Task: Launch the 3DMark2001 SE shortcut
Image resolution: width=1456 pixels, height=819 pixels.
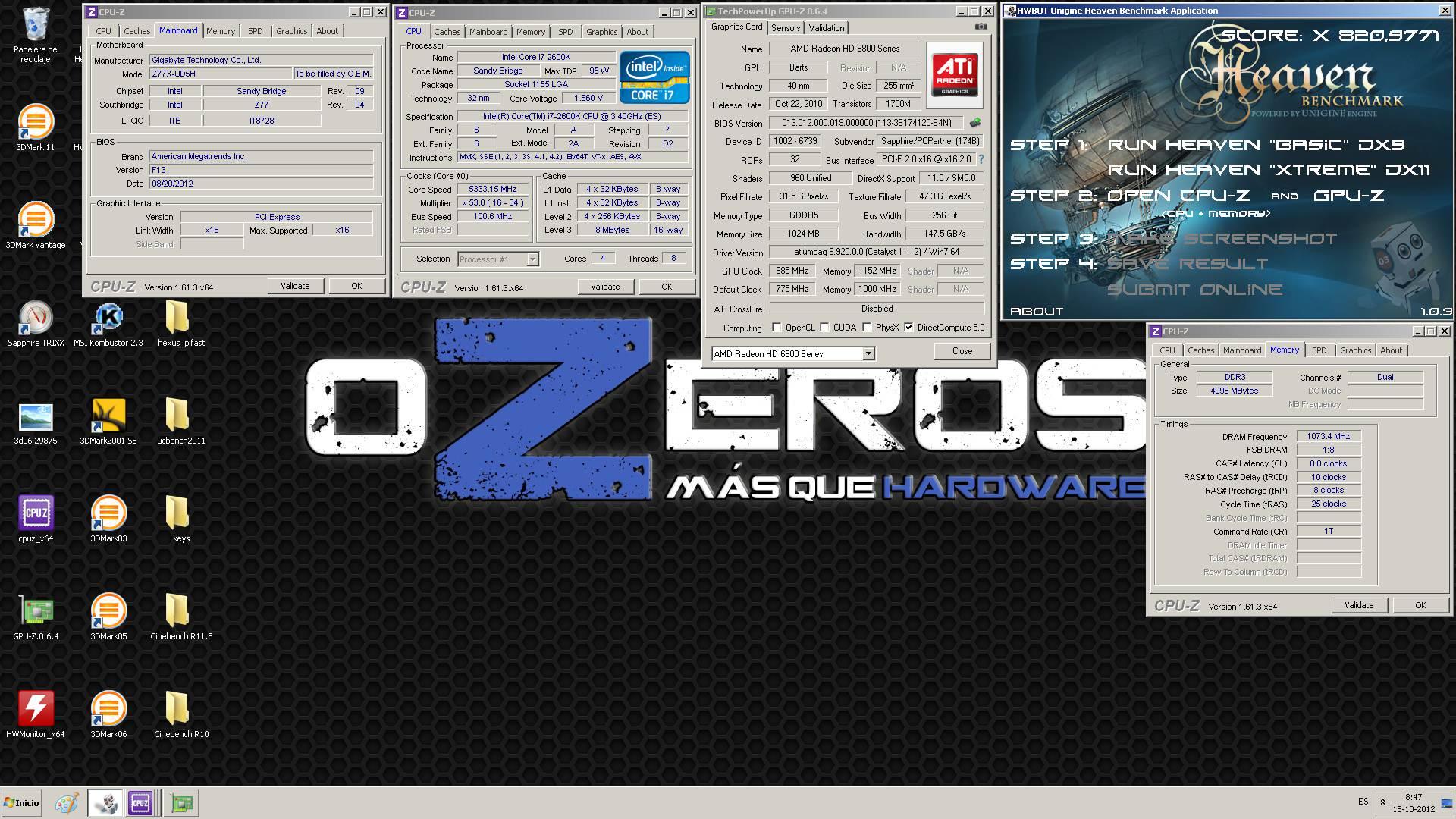Action: coord(108,422)
